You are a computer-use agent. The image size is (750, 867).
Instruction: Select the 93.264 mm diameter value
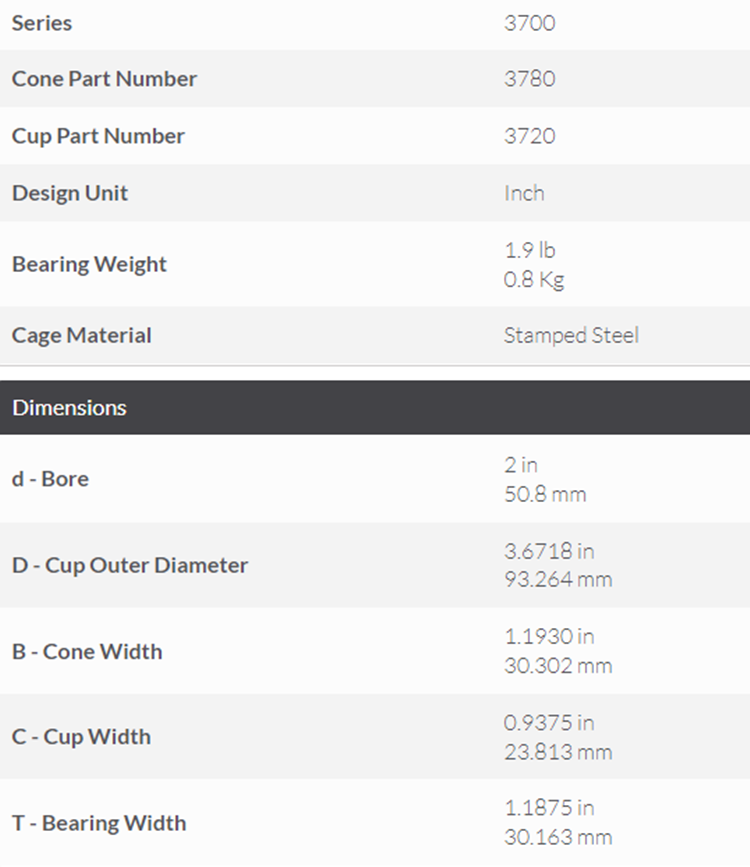point(557,580)
